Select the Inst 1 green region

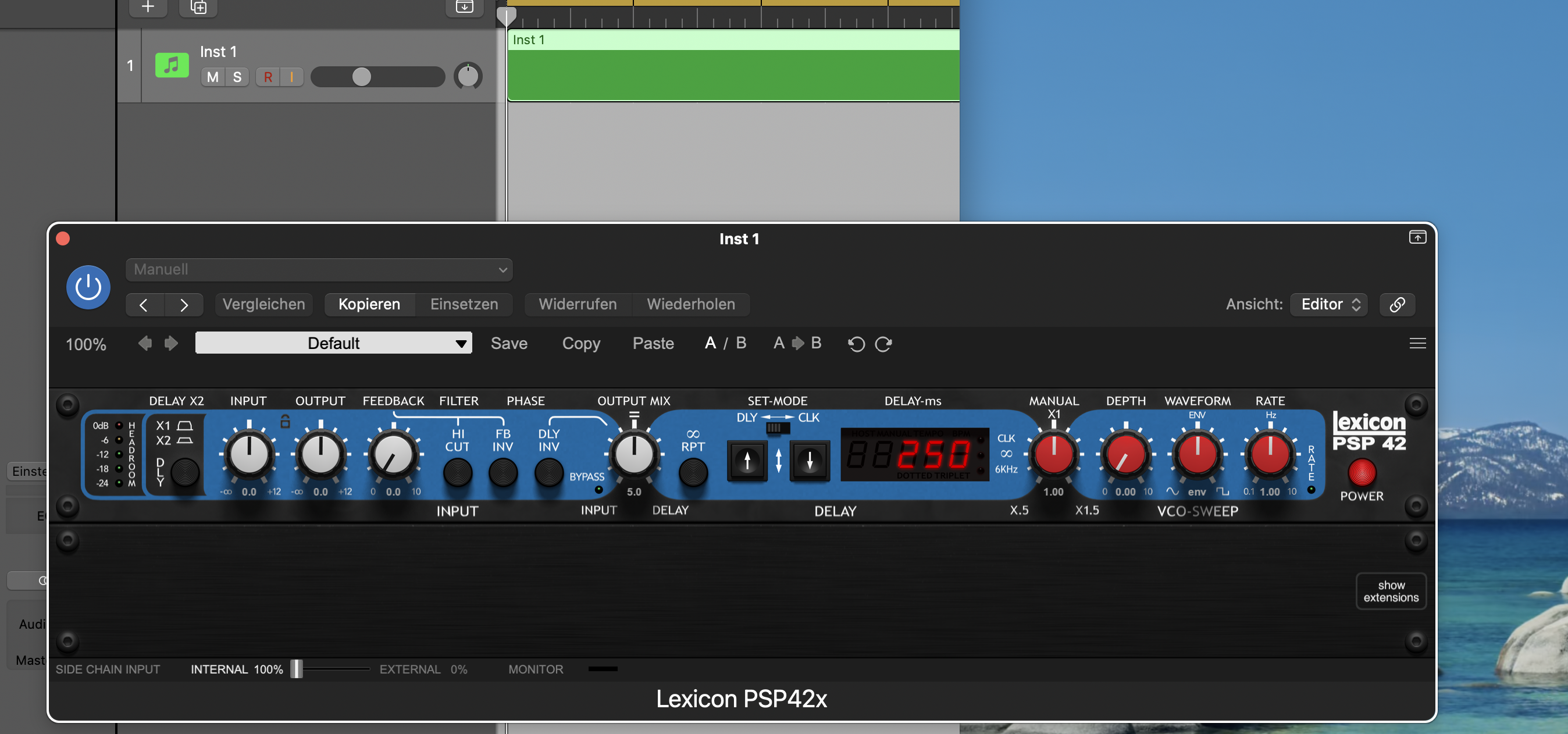click(x=733, y=66)
